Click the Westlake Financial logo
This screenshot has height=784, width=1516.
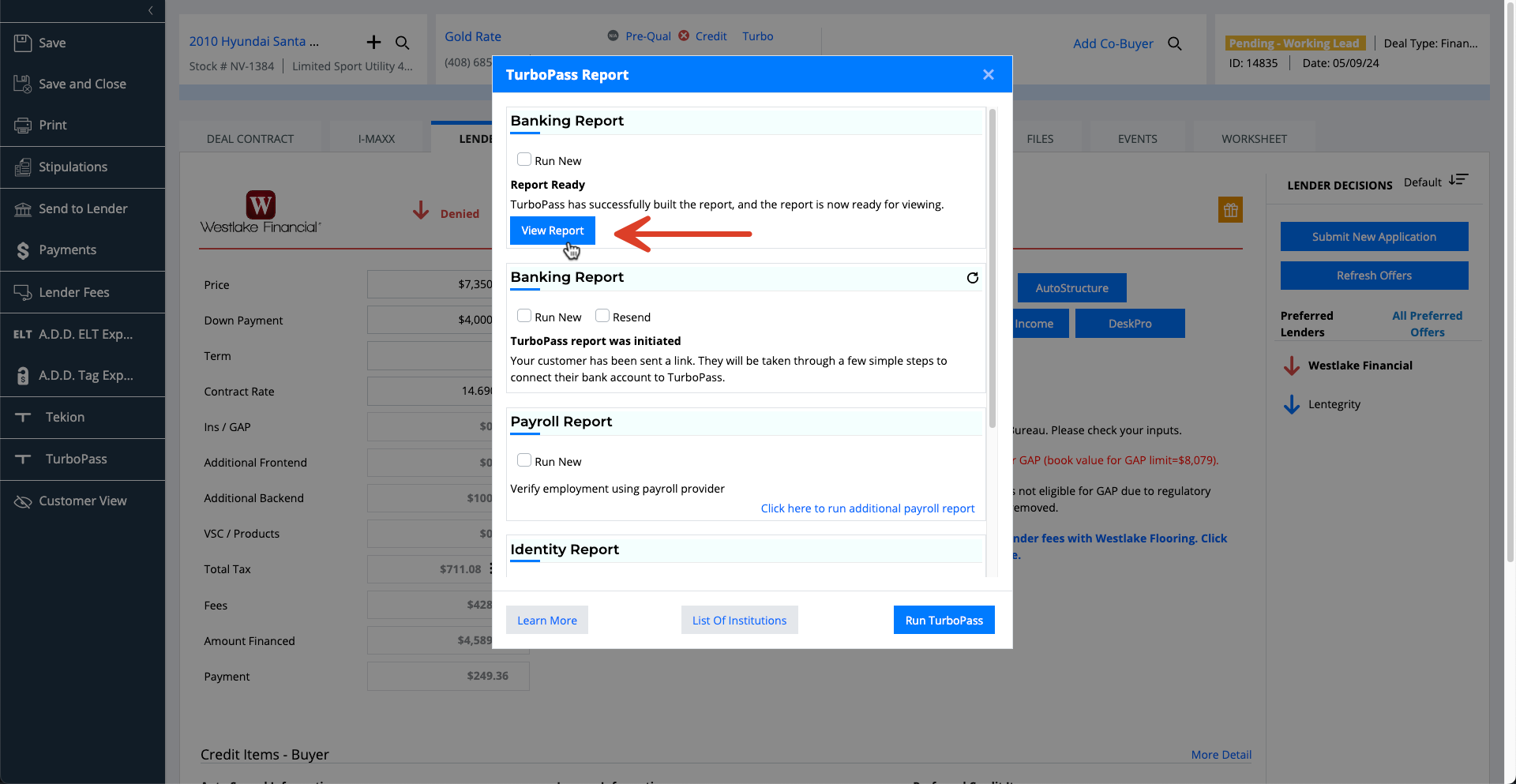click(261, 212)
